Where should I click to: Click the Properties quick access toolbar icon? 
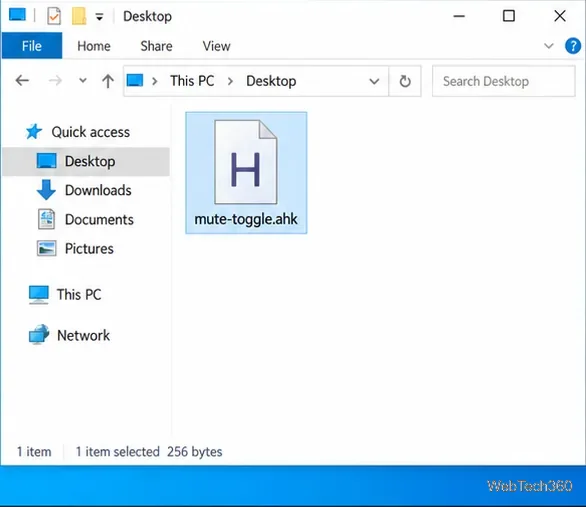tap(54, 16)
